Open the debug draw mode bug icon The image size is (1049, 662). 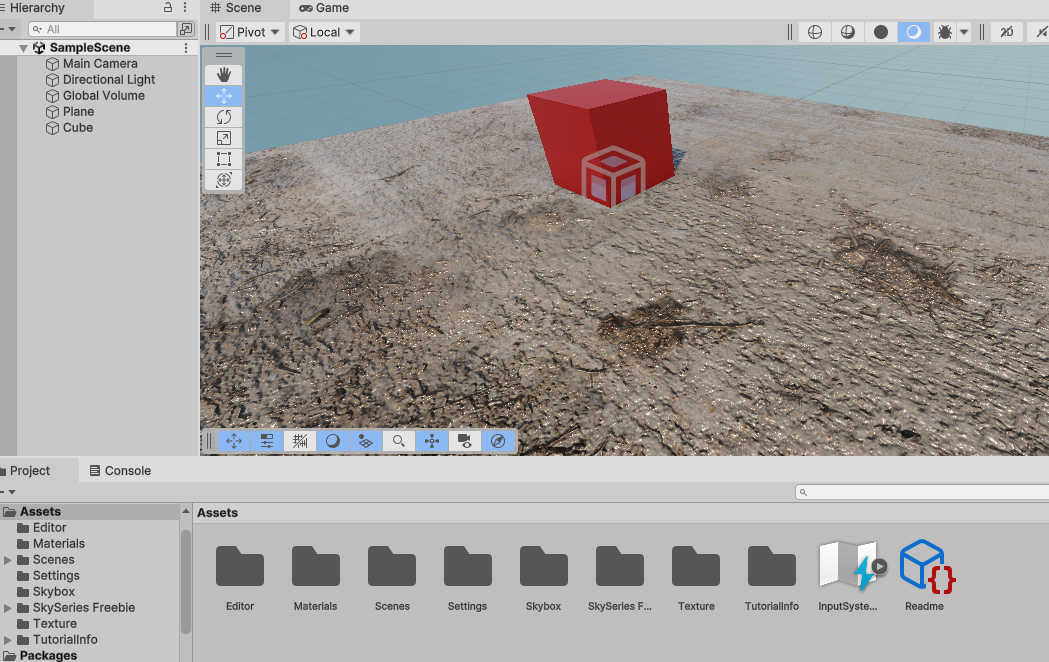pos(945,32)
